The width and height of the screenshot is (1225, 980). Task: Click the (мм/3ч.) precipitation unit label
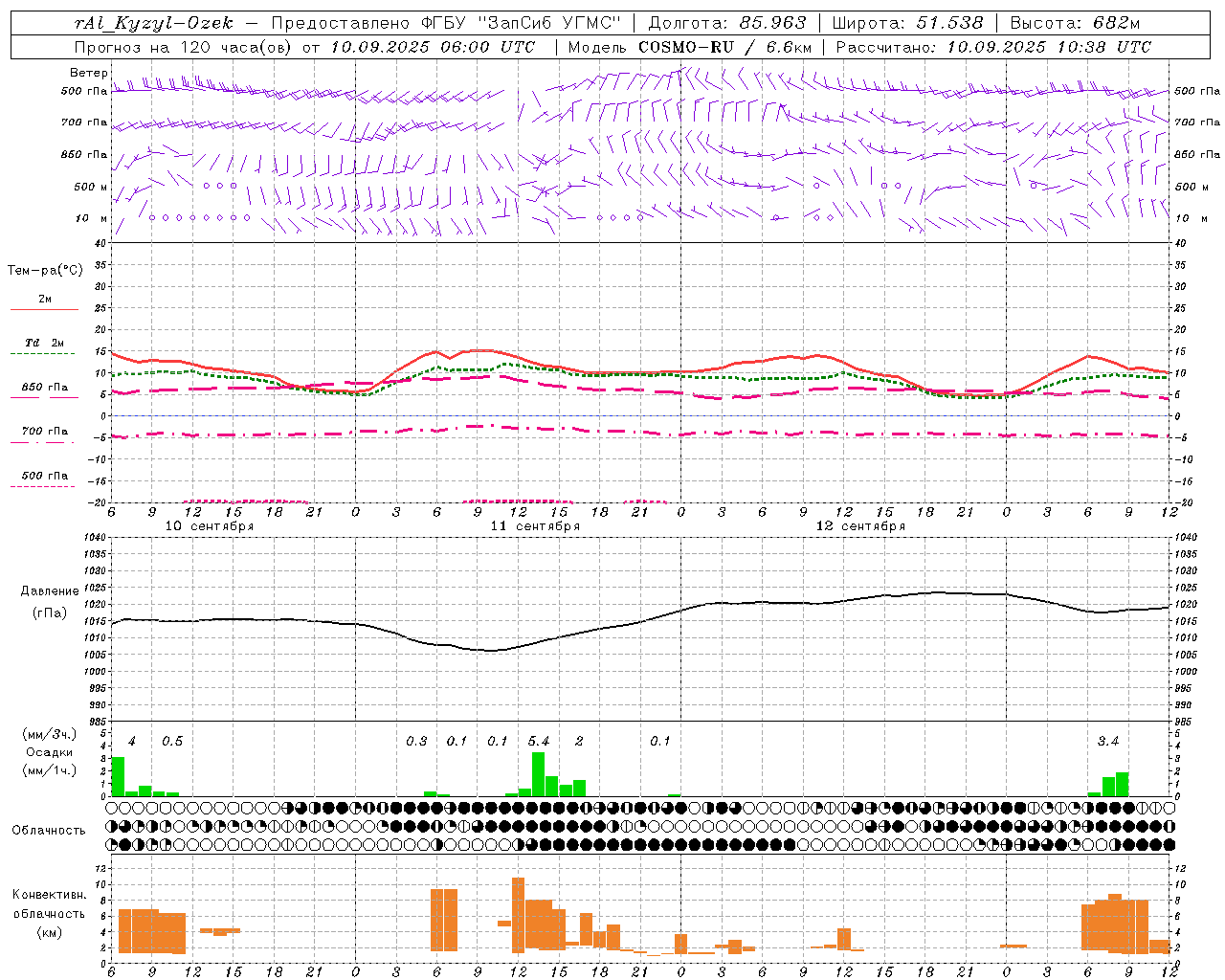click(50, 735)
